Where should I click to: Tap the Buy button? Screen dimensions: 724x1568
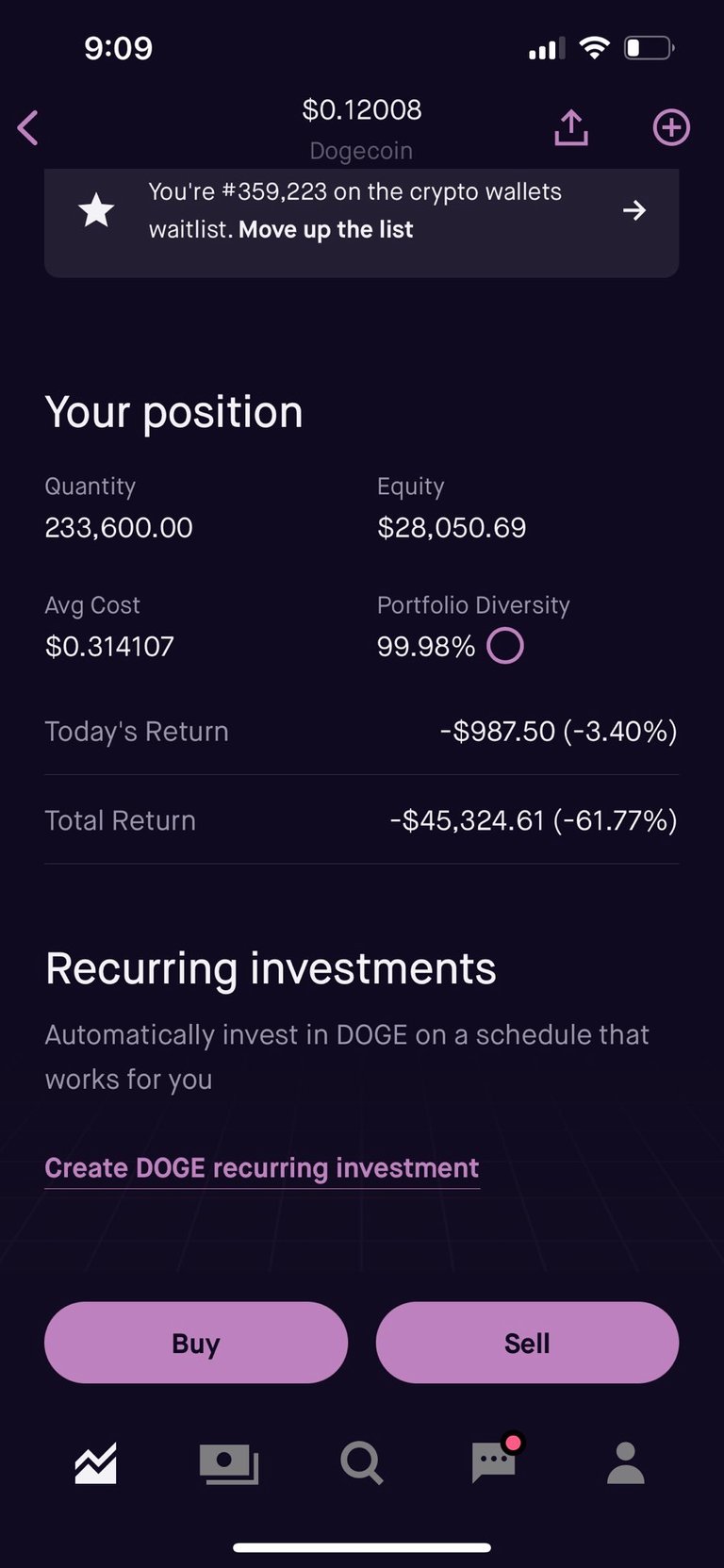tap(196, 1343)
